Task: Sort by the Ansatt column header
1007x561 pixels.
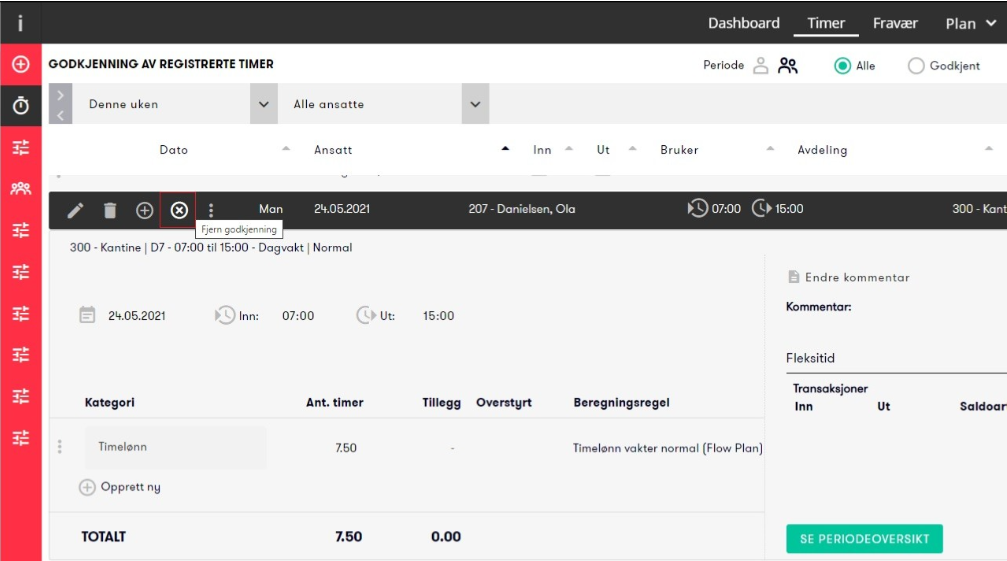Action: (333, 150)
